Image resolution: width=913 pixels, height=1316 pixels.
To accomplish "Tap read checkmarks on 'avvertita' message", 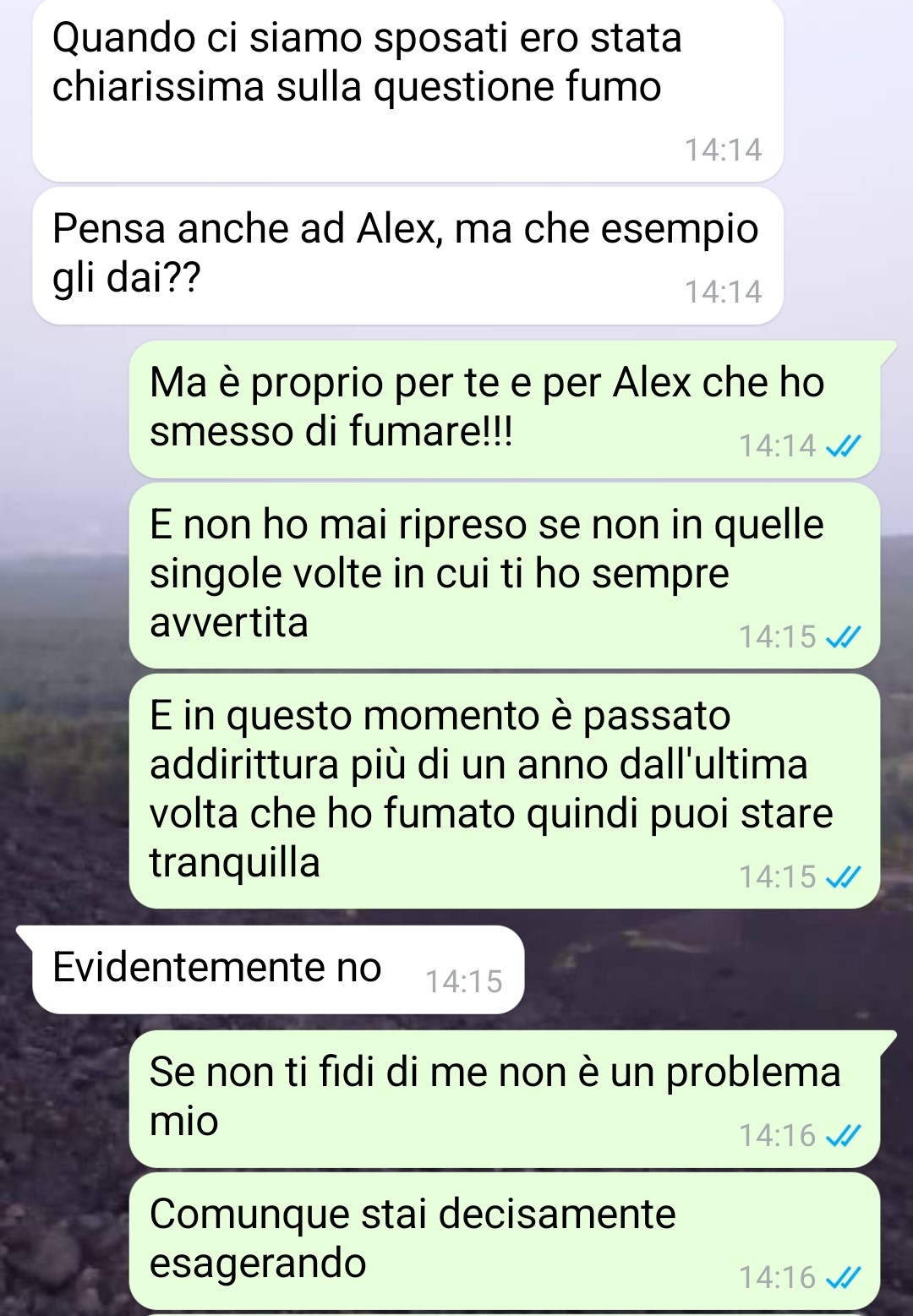I will [x=843, y=636].
